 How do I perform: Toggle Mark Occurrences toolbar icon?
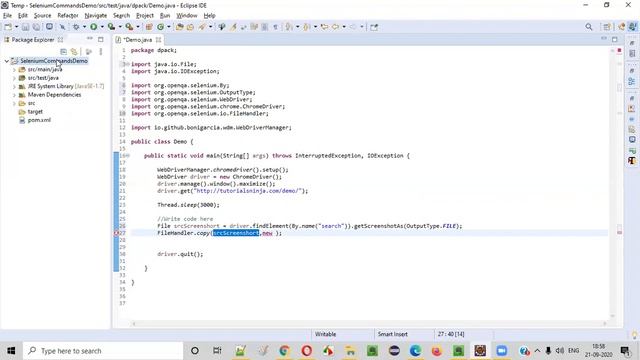(x=233, y=27)
